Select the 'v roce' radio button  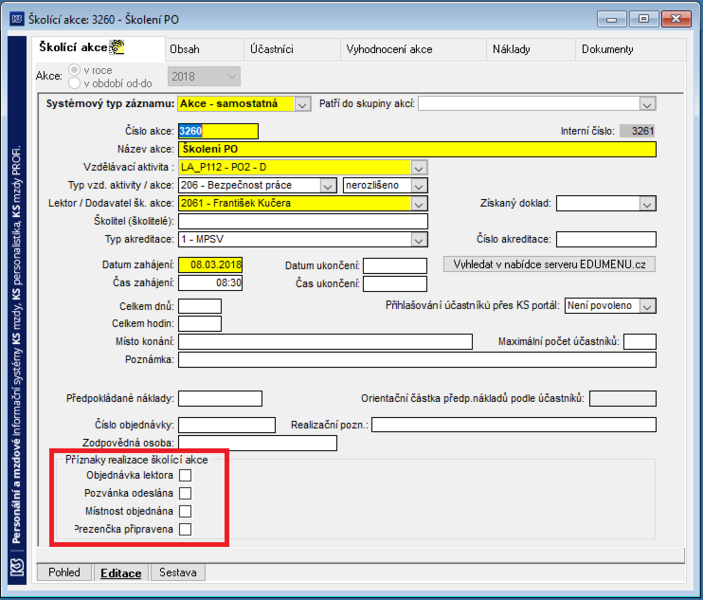[x=74, y=70]
